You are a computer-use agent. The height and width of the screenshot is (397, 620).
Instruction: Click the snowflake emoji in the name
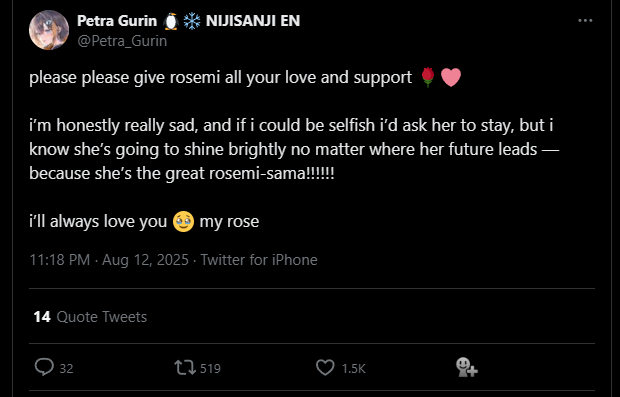[192, 21]
